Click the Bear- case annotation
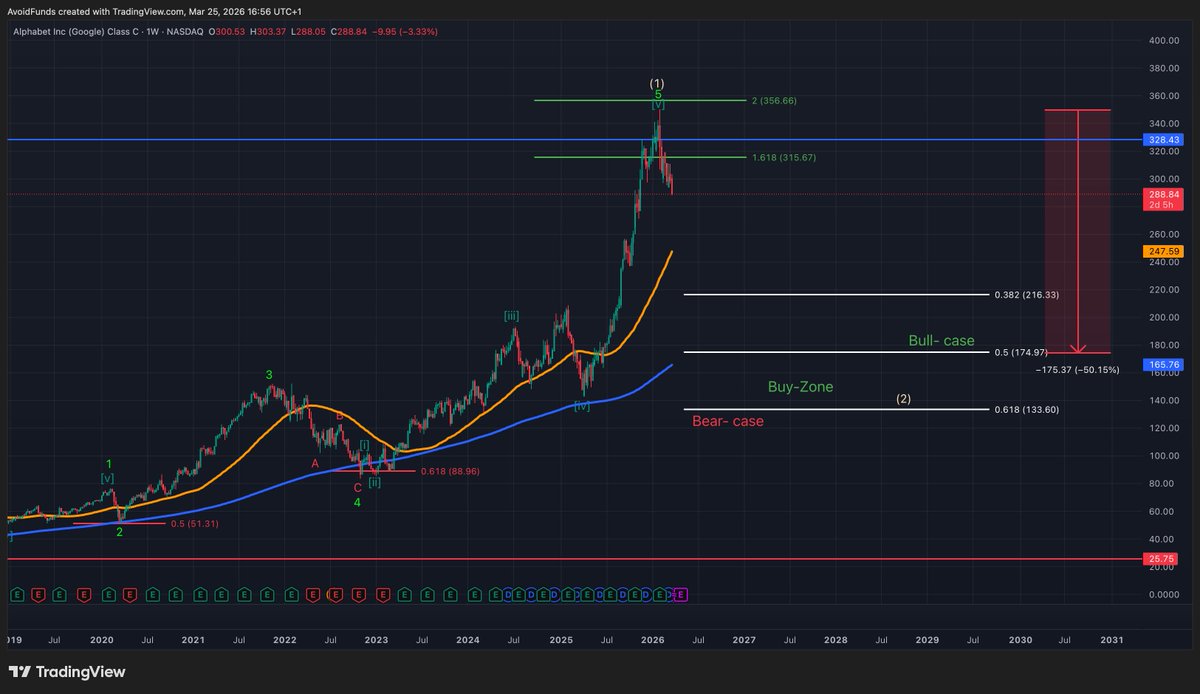The image size is (1200, 694). [x=728, y=421]
